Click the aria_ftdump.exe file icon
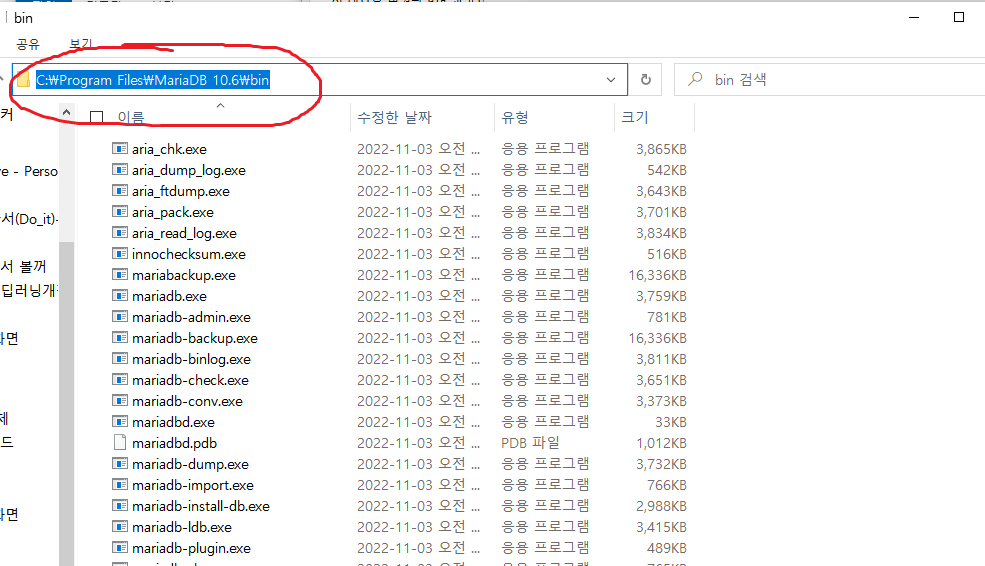The height and width of the screenshot is (566, 985). [120, 191]
